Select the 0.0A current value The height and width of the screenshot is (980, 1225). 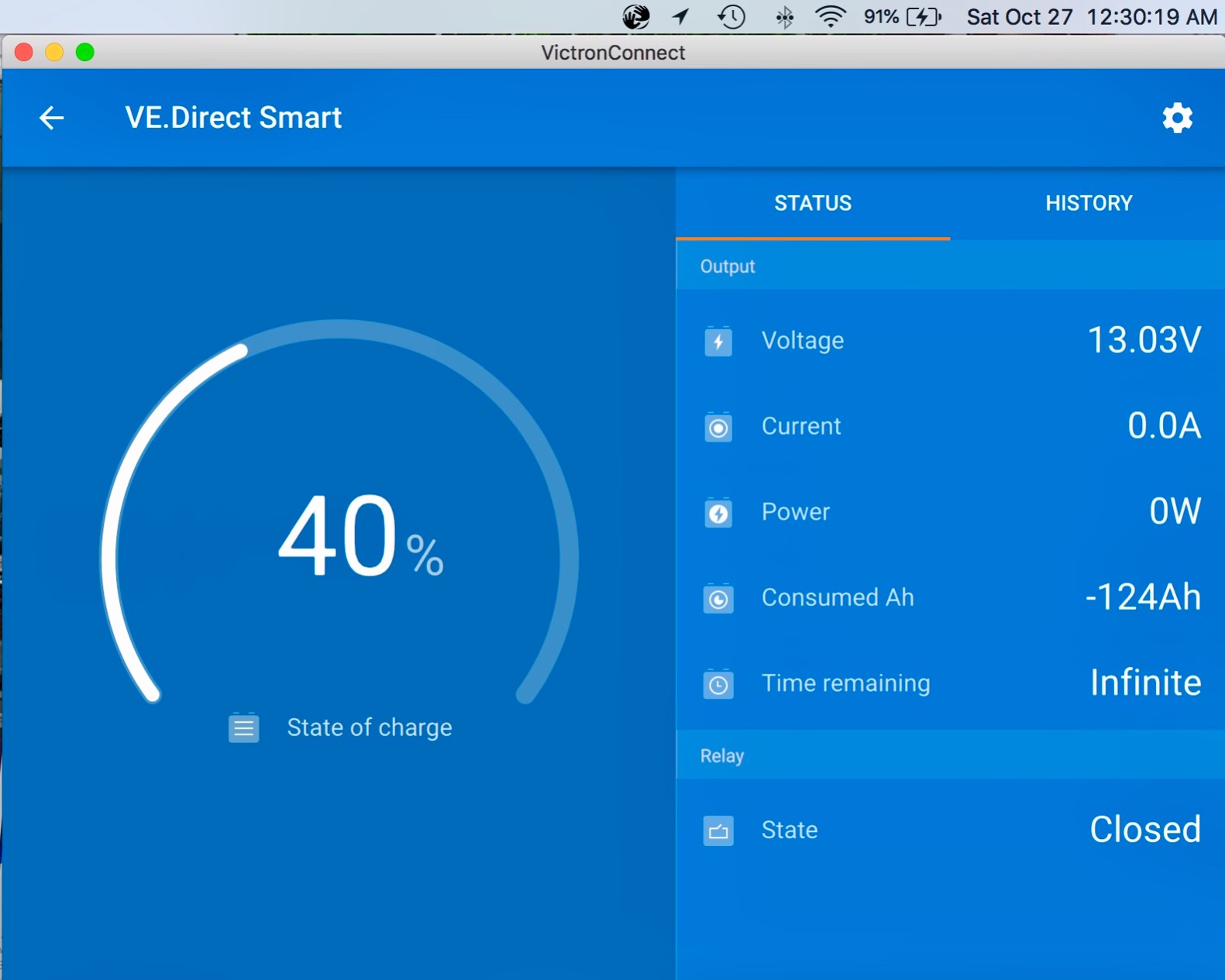(1164, 425)
